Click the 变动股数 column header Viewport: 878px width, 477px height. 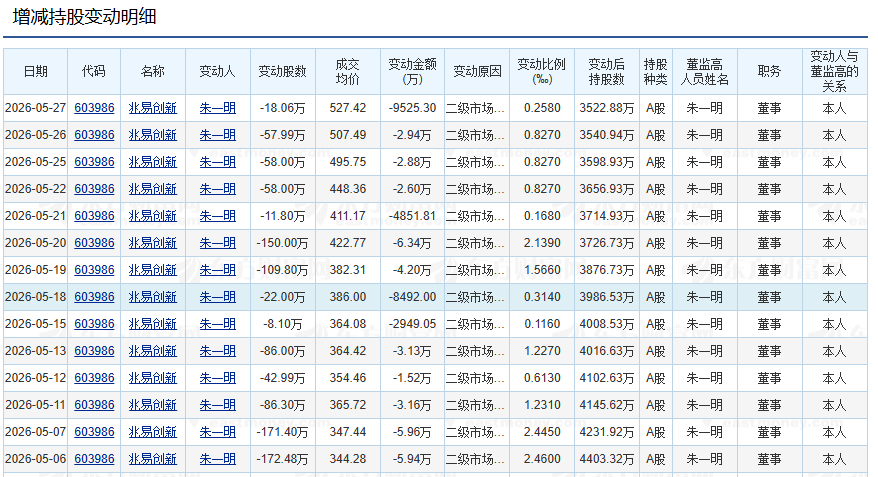coord(283,72)
